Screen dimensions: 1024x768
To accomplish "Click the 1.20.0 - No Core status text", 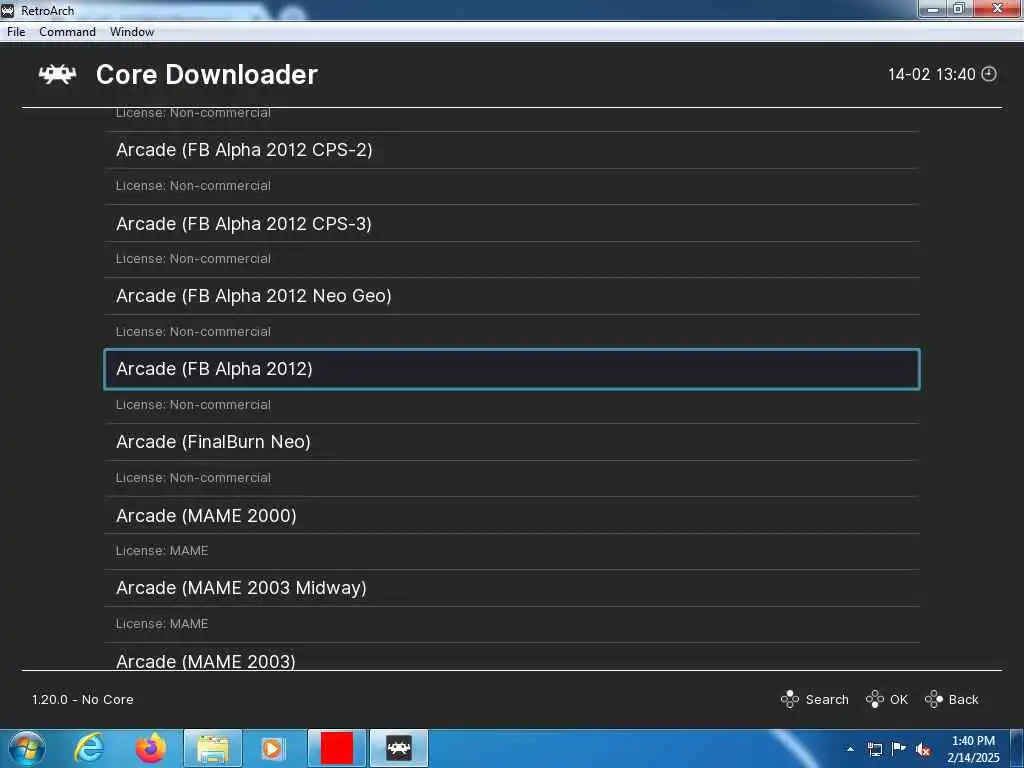I will coord(83,699).
